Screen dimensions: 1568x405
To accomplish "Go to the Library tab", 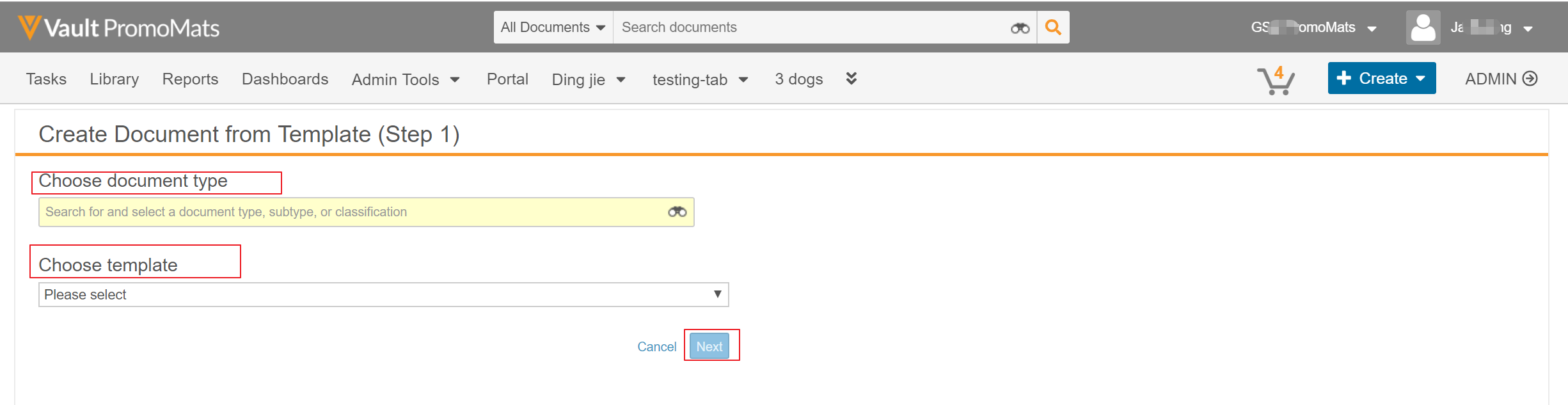I will (x=115, y=79).
